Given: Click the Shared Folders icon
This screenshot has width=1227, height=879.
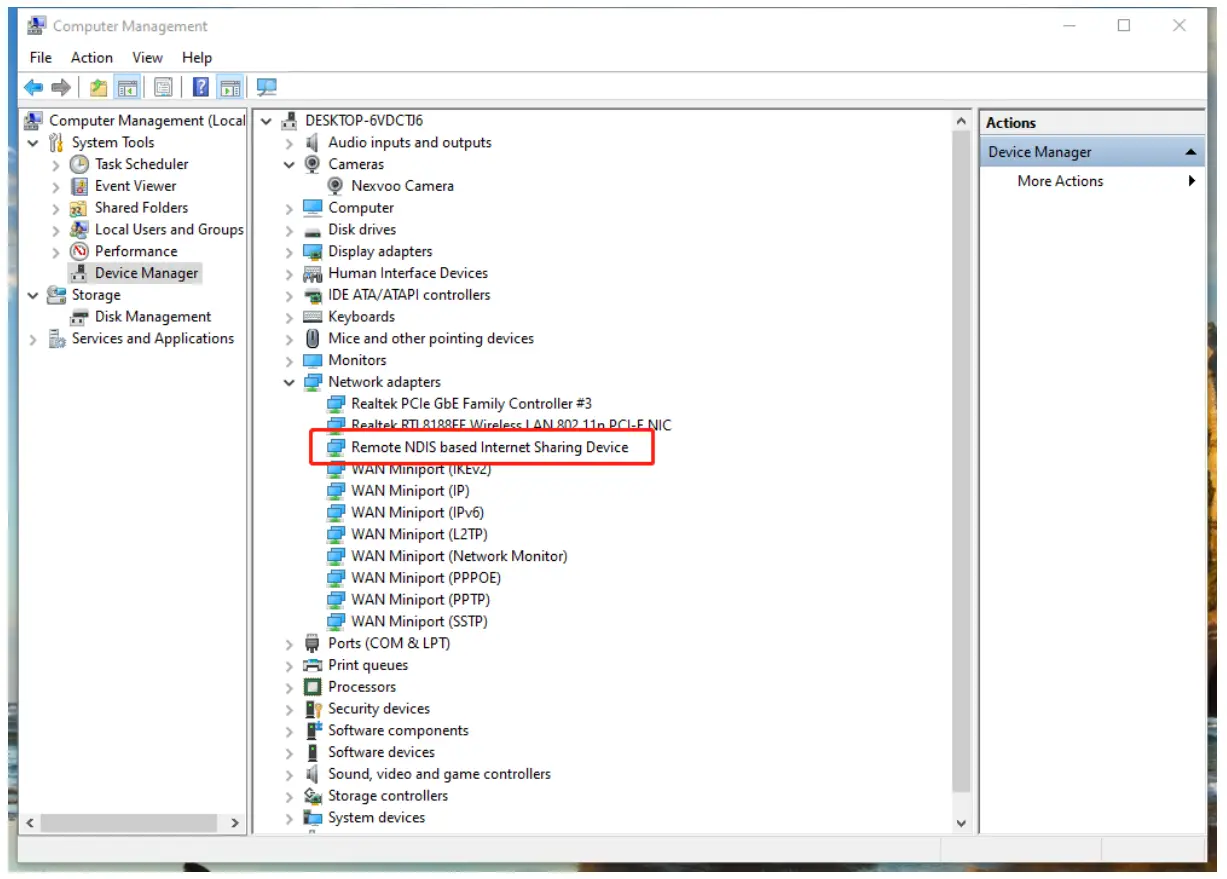Looking at the screenshot, I should click(x=79, y=208).
